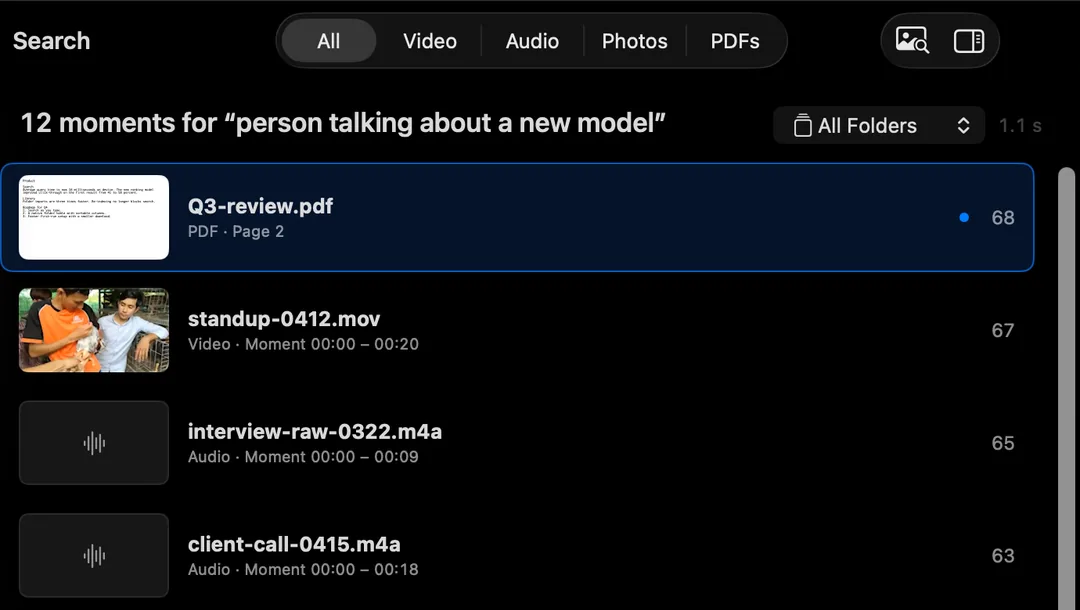The image size is (1080, 610).
Task: Select the All filter tab
Action: (329, 41)
